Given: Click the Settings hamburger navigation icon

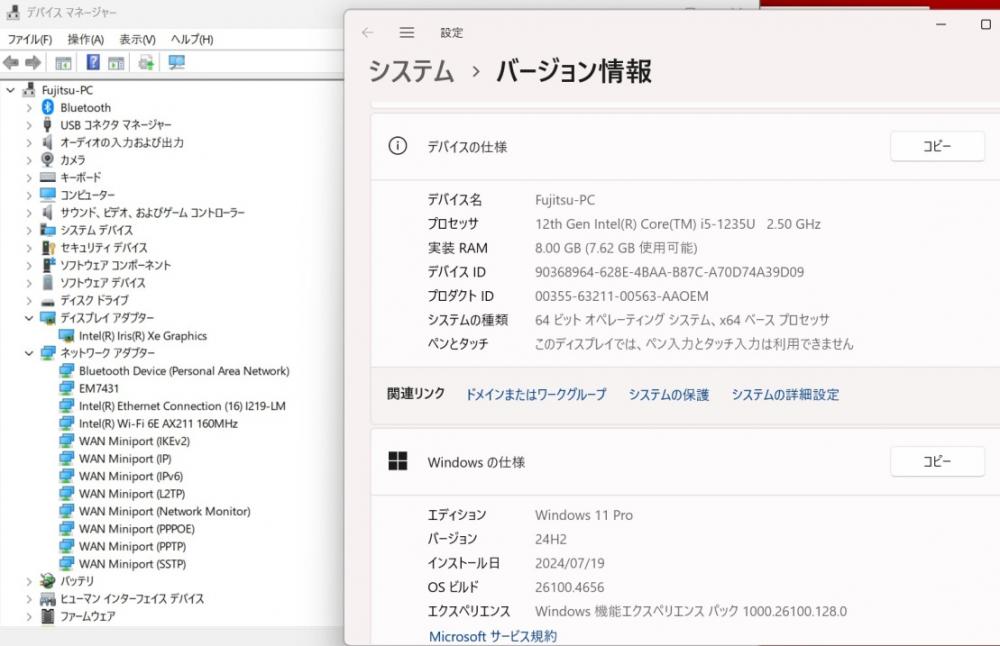Looking at the screenshot, I should [x=407, y=33].
